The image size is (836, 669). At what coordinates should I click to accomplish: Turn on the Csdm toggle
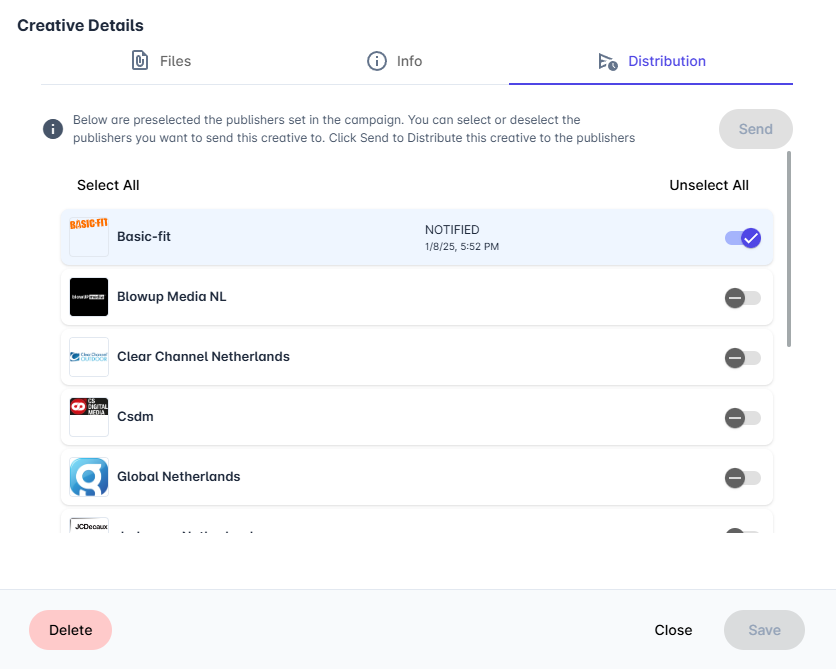pos(743,418)
